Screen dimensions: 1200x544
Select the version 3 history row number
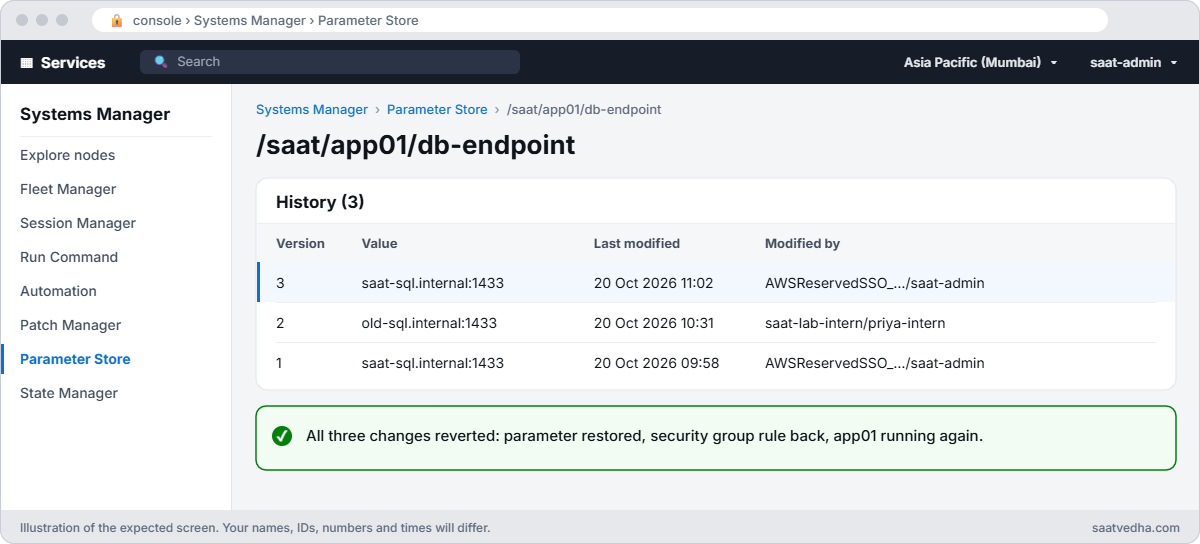coord(280,283)
